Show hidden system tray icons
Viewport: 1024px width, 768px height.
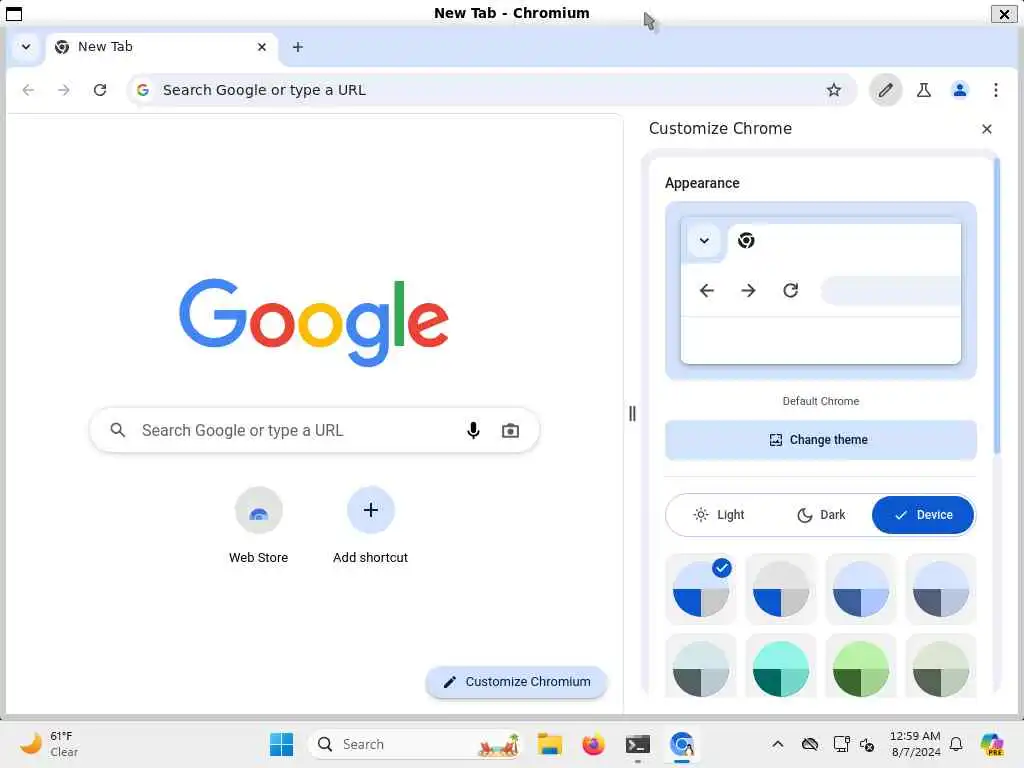777,744
